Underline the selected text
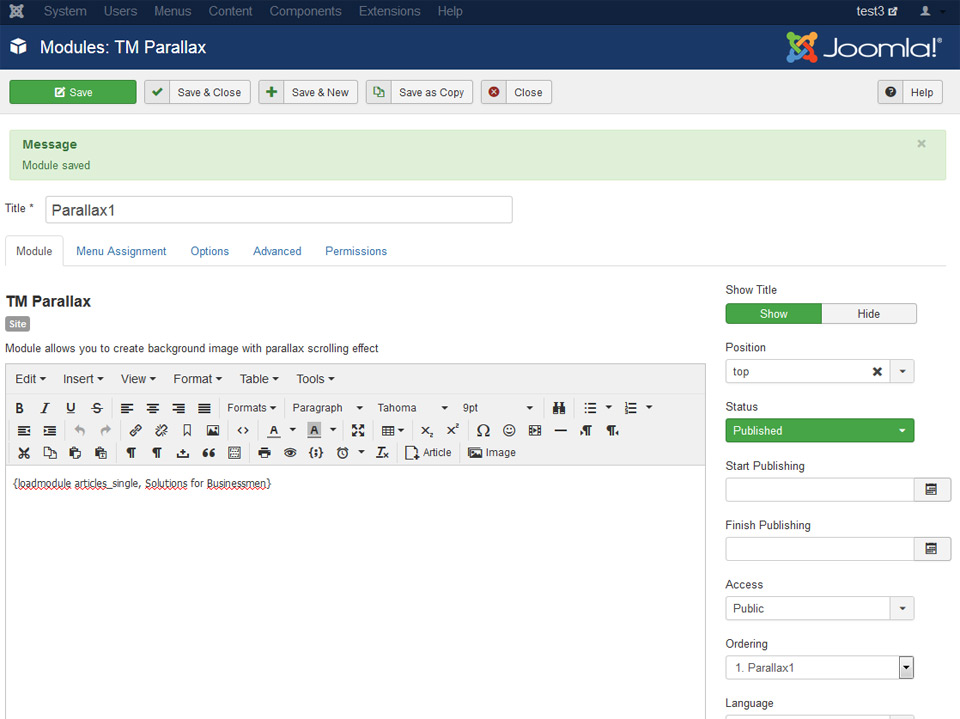 click(70, 408)
